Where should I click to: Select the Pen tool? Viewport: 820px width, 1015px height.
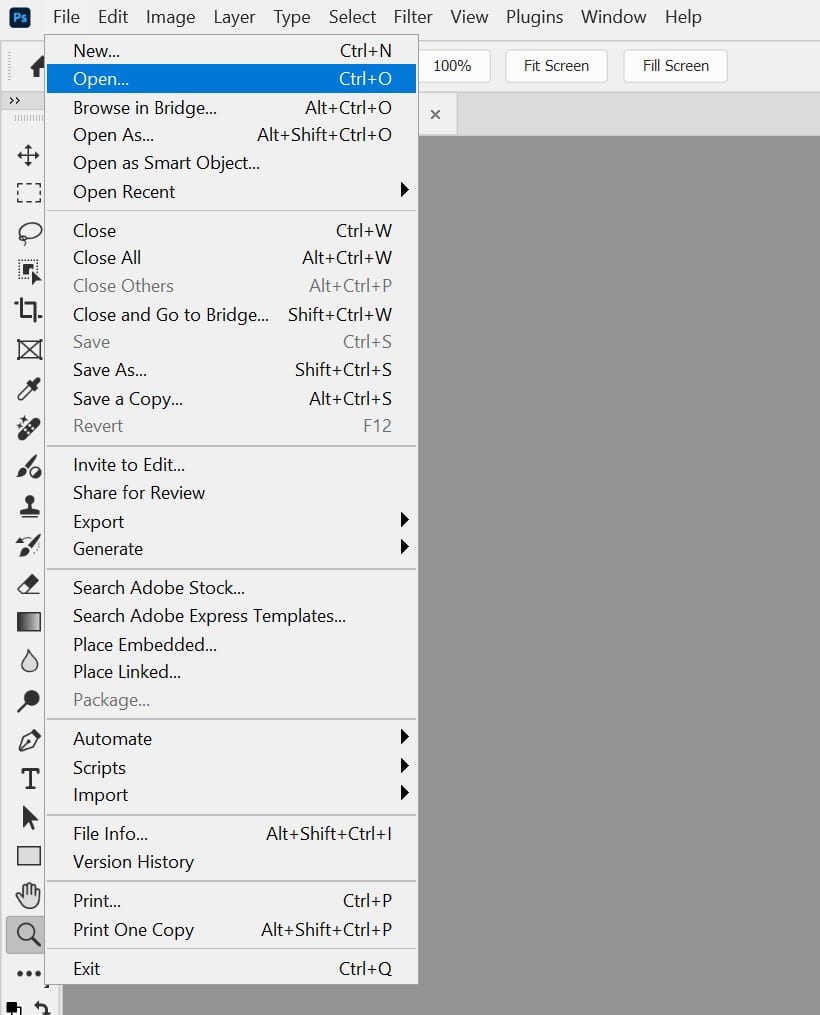28,740
